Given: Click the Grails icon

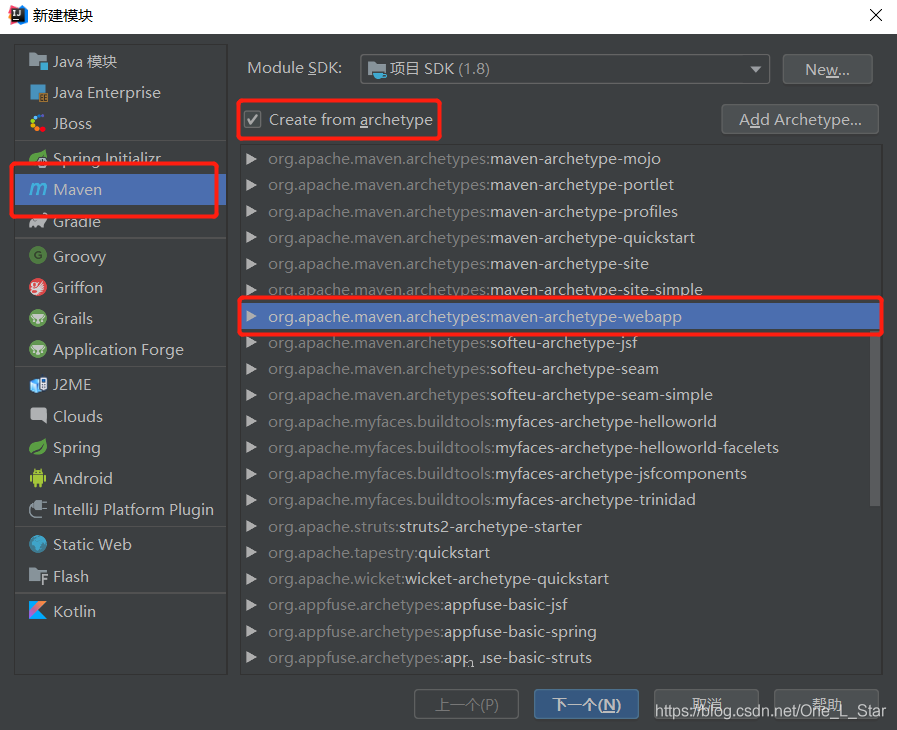Looking at the screenshot, I should (38, 318).
